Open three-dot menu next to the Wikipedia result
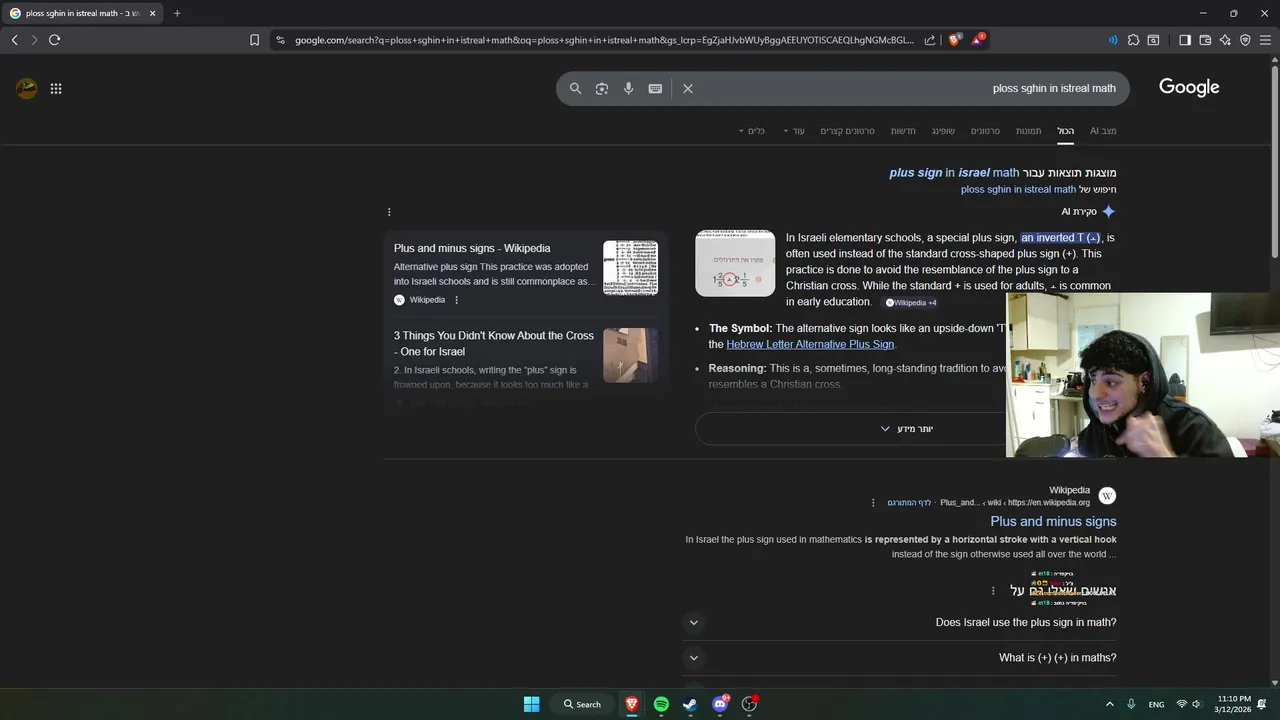The height and width of the screenshot is (720, 1280). (873, 503)
